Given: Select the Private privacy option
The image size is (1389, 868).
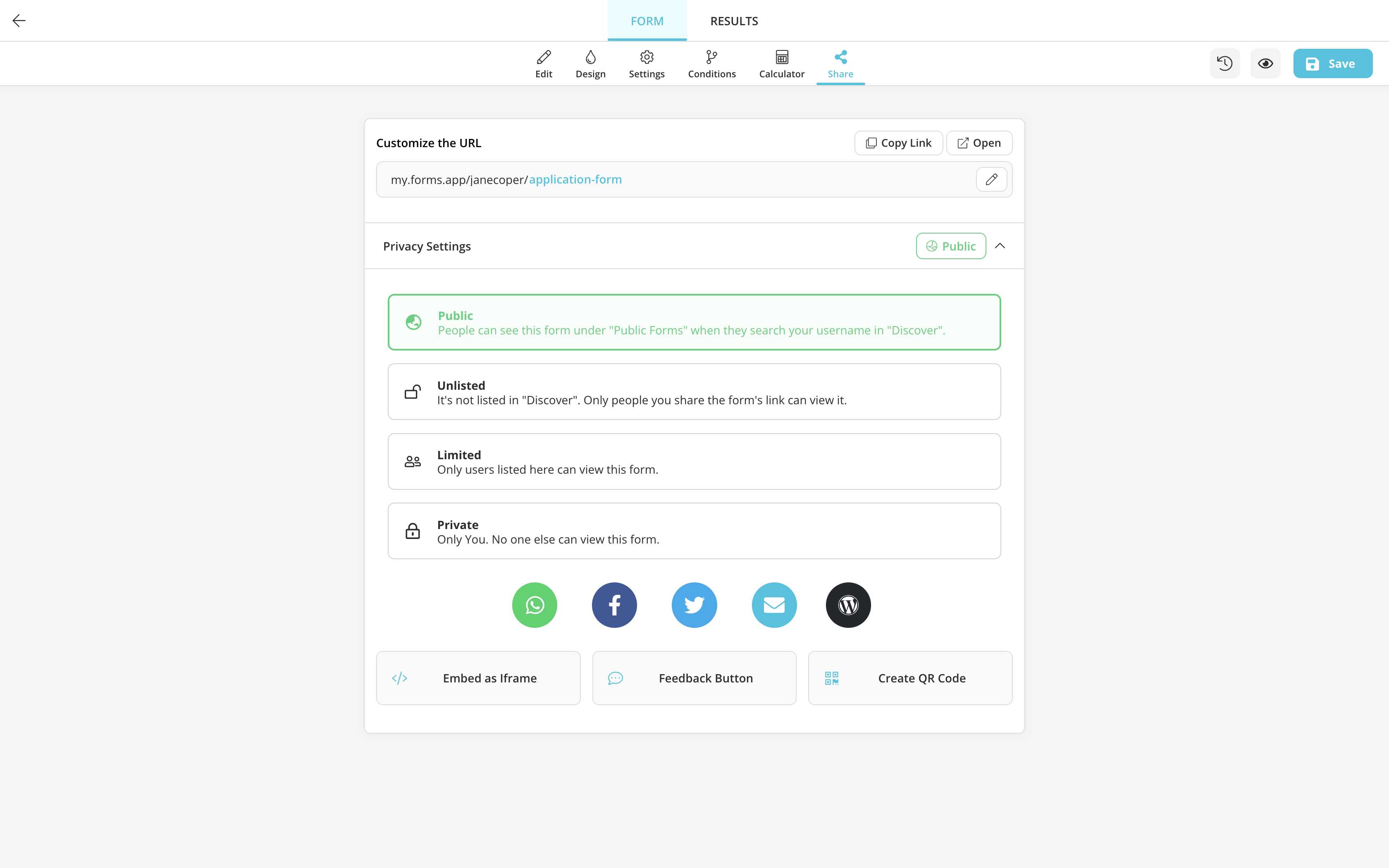Looking at the screenshot, I should (694, 531).
